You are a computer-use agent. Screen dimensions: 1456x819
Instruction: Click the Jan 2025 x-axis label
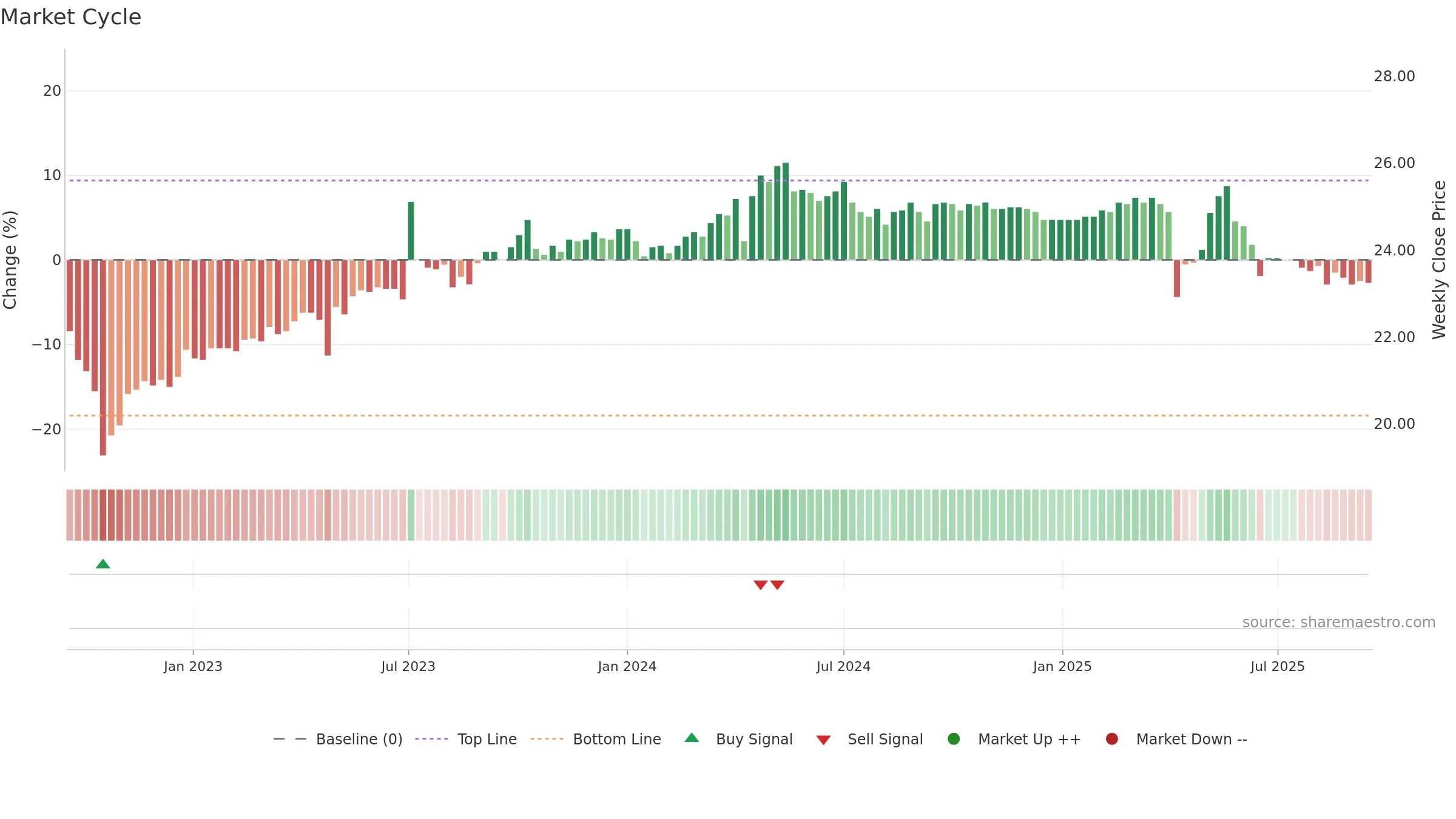tap(1062, 667)
